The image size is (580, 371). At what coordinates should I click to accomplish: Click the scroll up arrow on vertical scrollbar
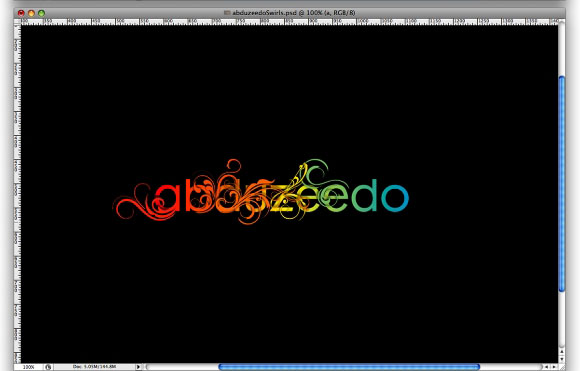click(x=562, y=351)
